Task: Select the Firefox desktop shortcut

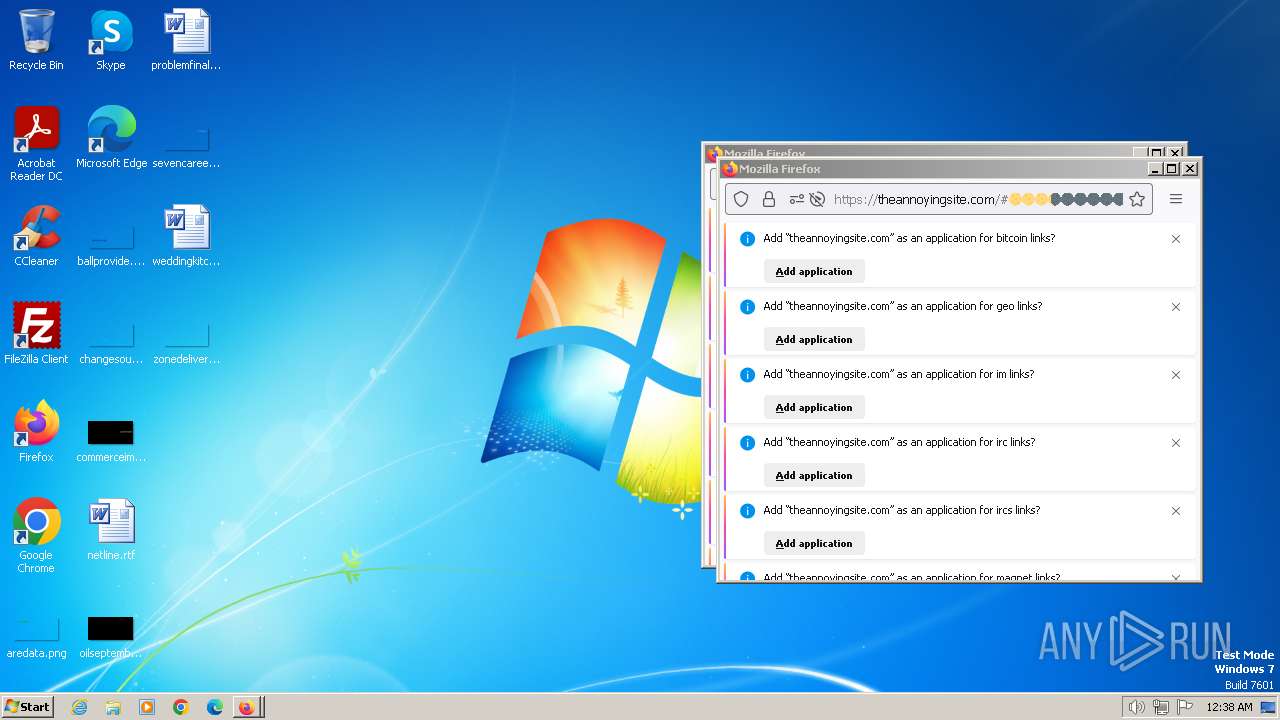Action: click(36, 431)
